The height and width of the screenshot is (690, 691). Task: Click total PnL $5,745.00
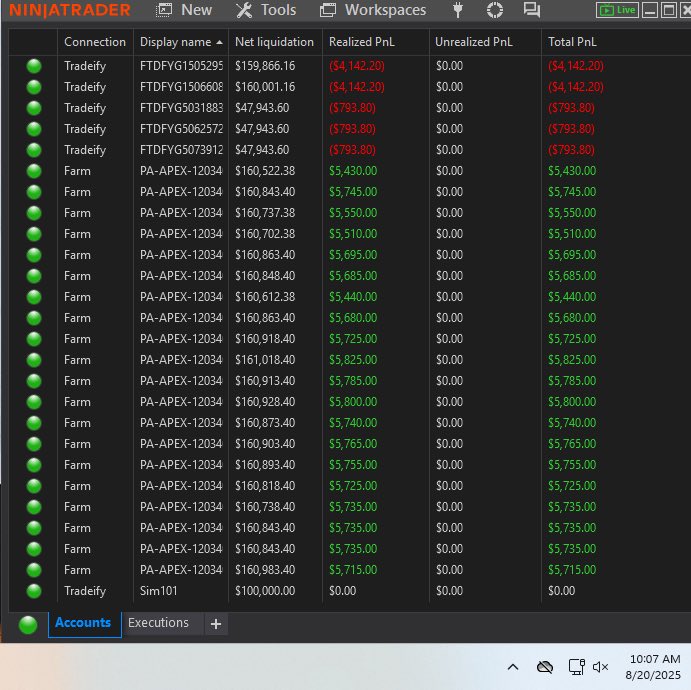[x=572, y=192]
